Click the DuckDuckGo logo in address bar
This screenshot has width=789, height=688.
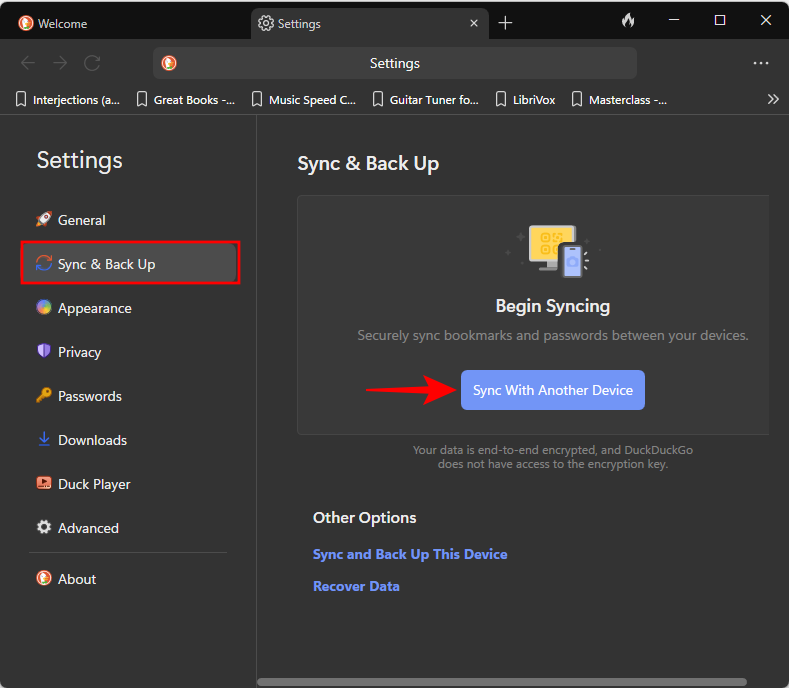pyautogui.click(x=169, y=63)
